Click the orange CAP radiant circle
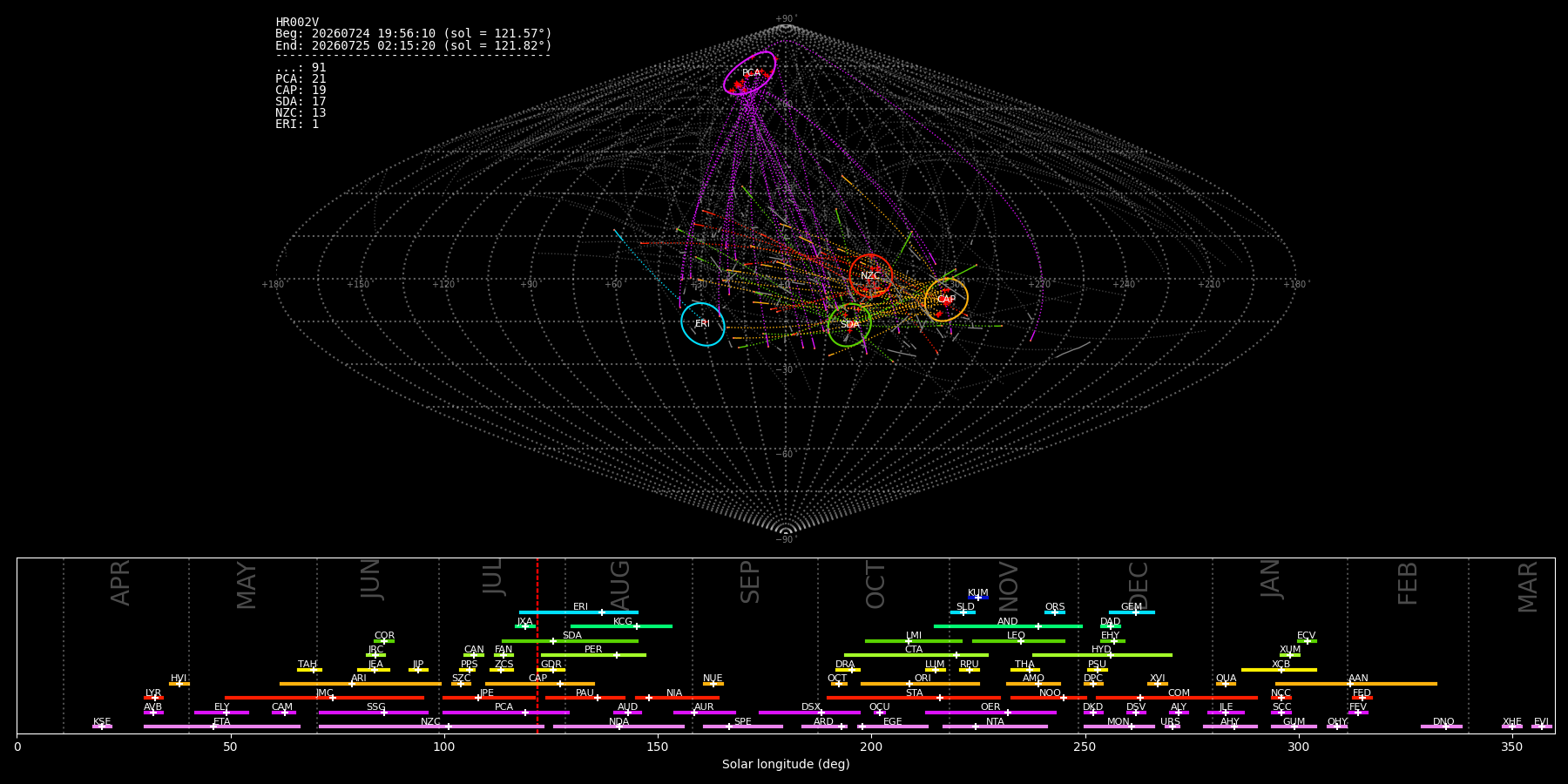 tap(946, 300)
